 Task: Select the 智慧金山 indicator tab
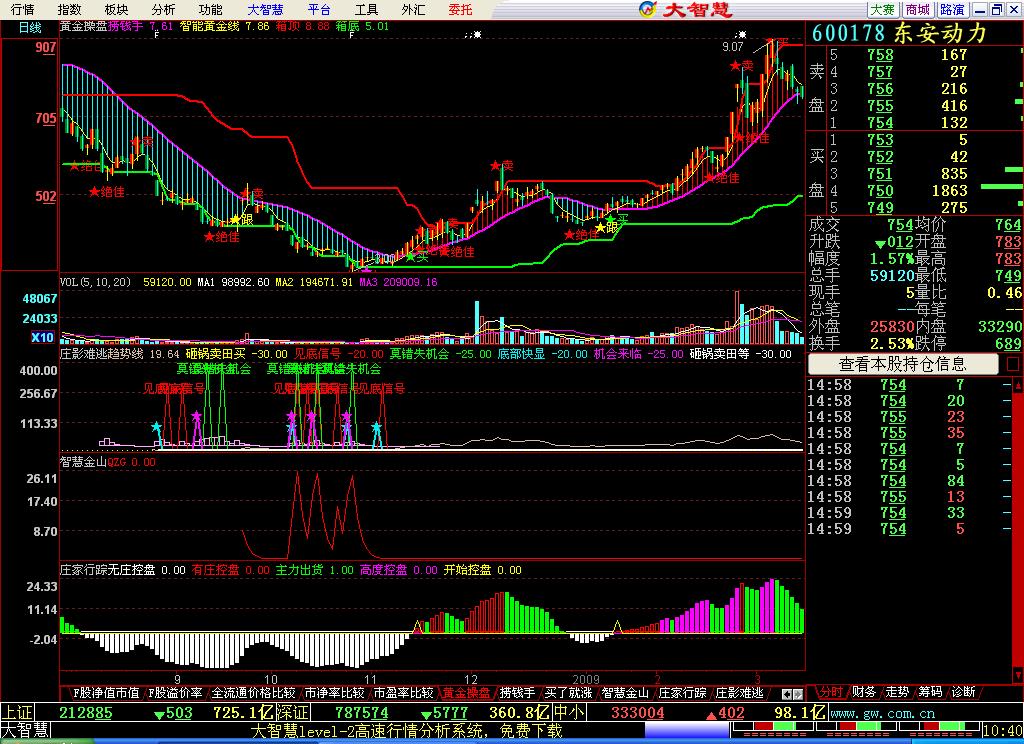pyautogui.click(x=625, y=692)
